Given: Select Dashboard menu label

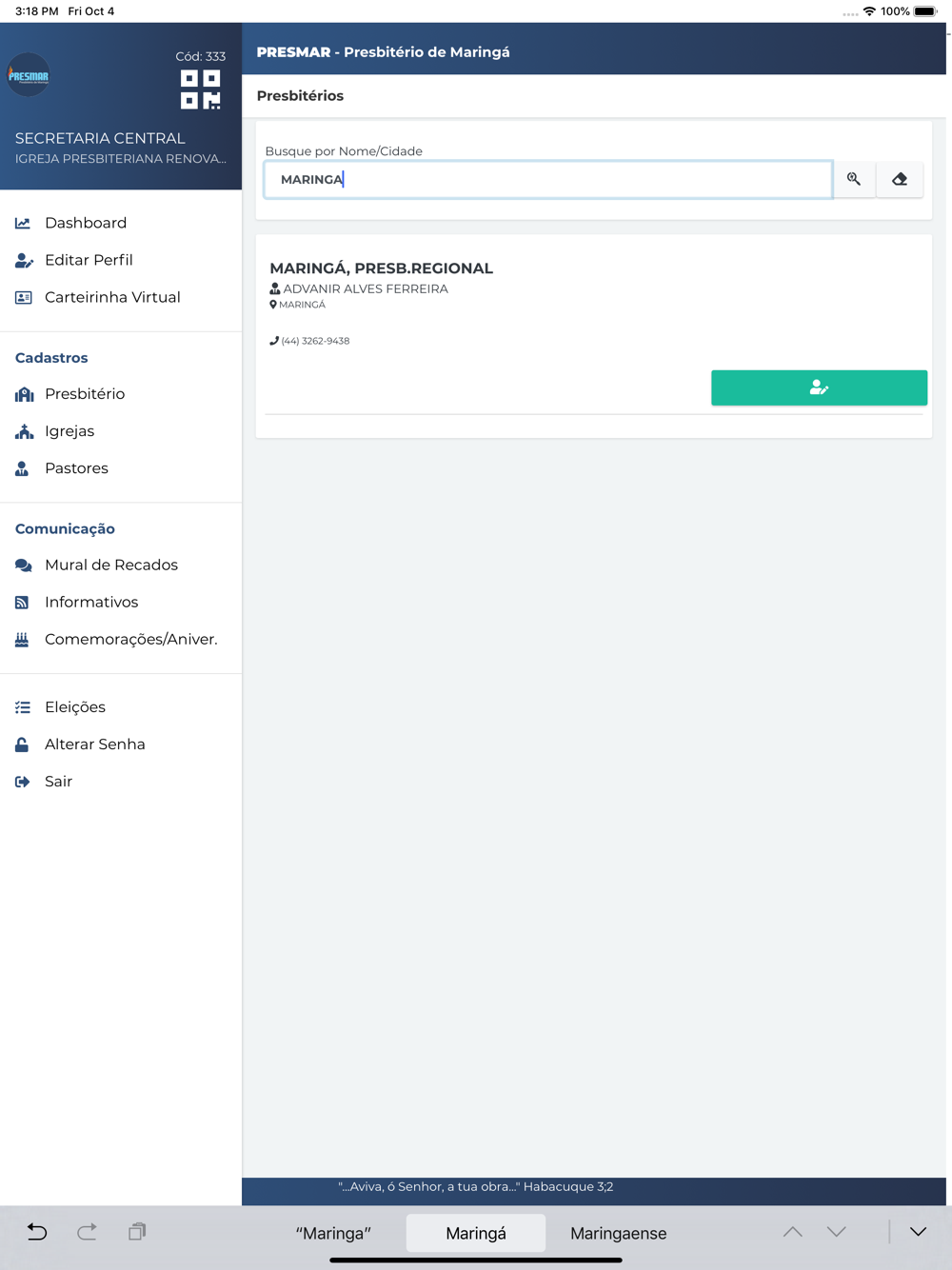Looking at the screenshot, I should (x=86, y=223).
